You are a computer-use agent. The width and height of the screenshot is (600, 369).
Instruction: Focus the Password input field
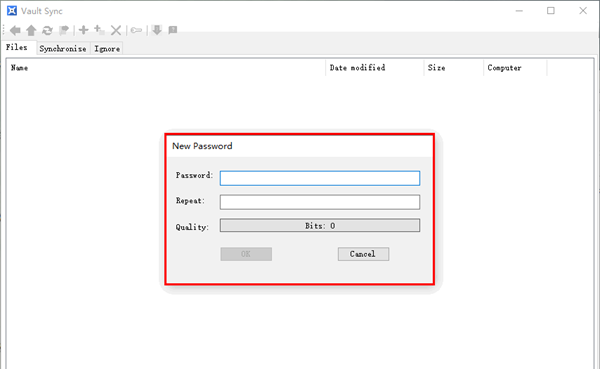point(320,178)
